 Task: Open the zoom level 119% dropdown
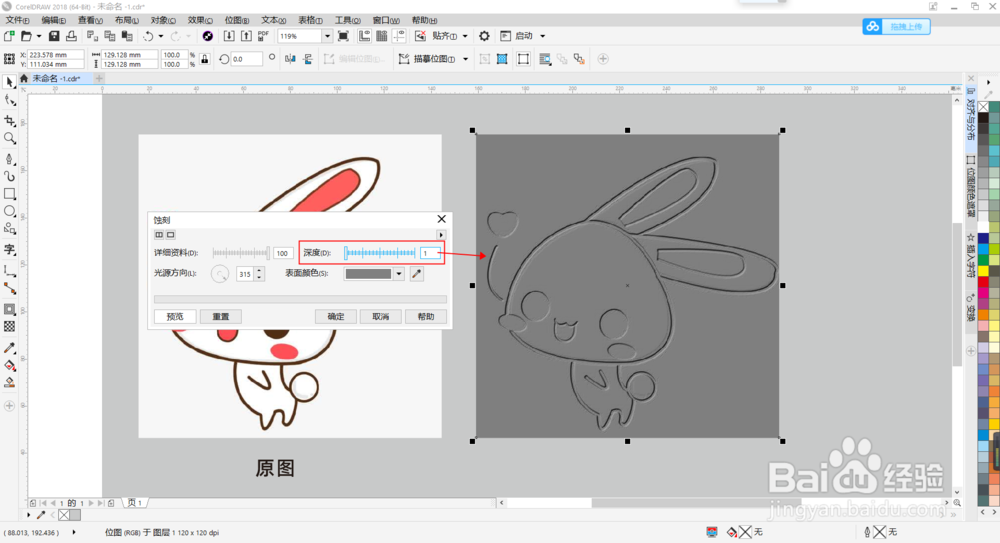pos(327,36)
